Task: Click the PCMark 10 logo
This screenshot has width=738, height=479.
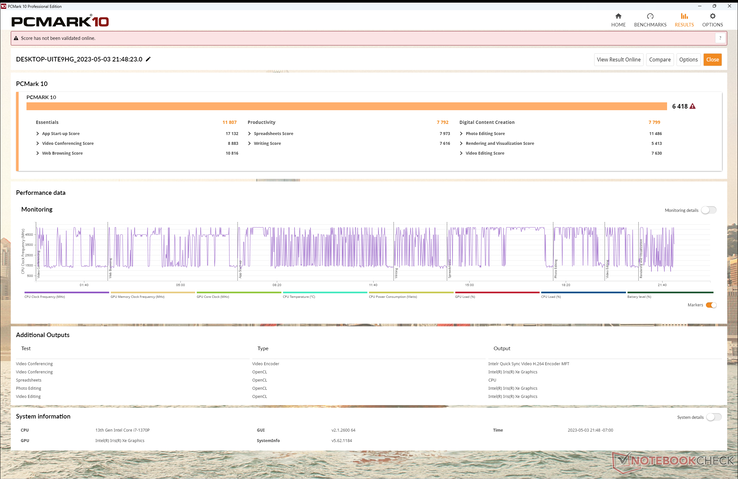Action: point(60,20)
